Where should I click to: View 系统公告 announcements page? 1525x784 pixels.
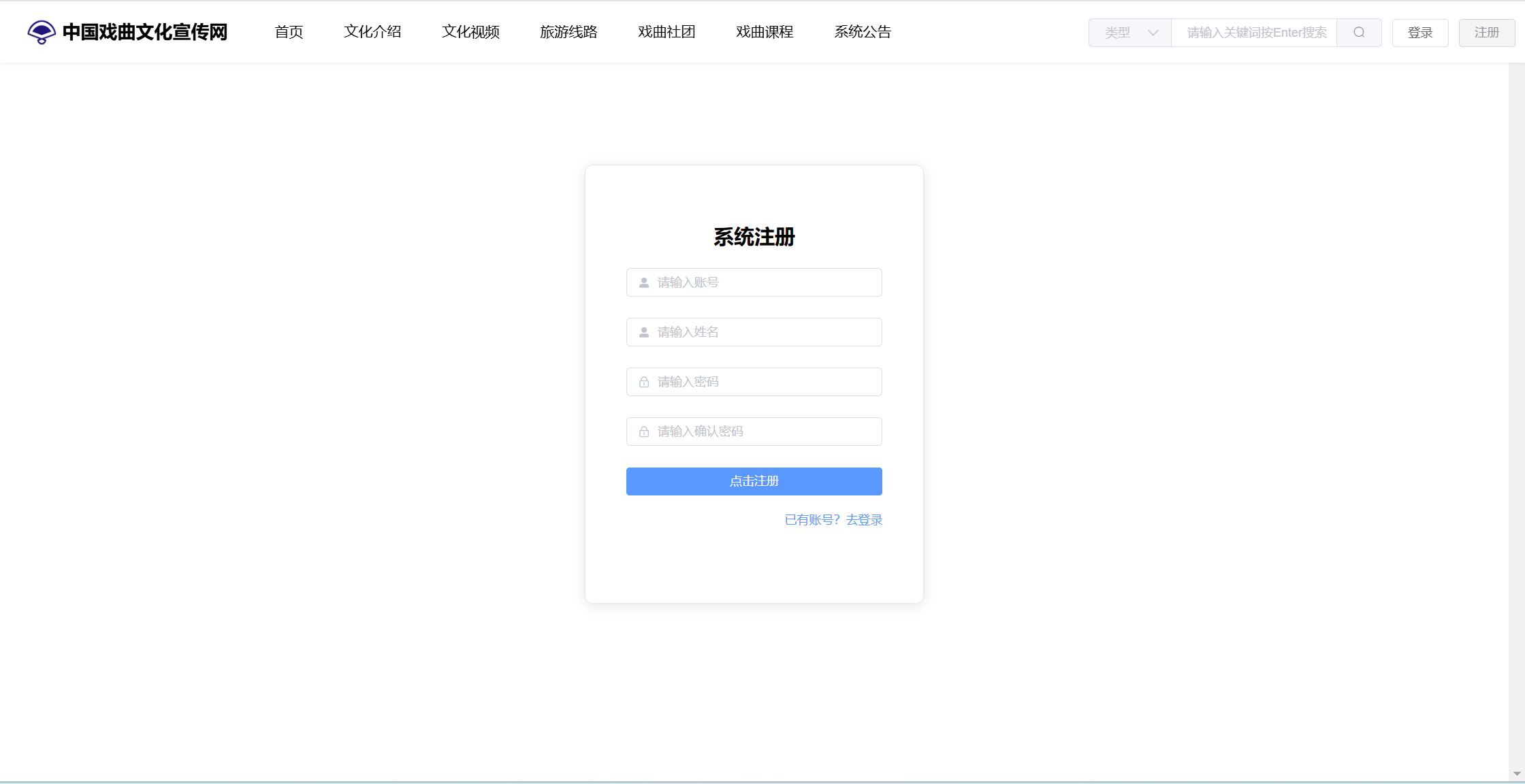point(863,32)
